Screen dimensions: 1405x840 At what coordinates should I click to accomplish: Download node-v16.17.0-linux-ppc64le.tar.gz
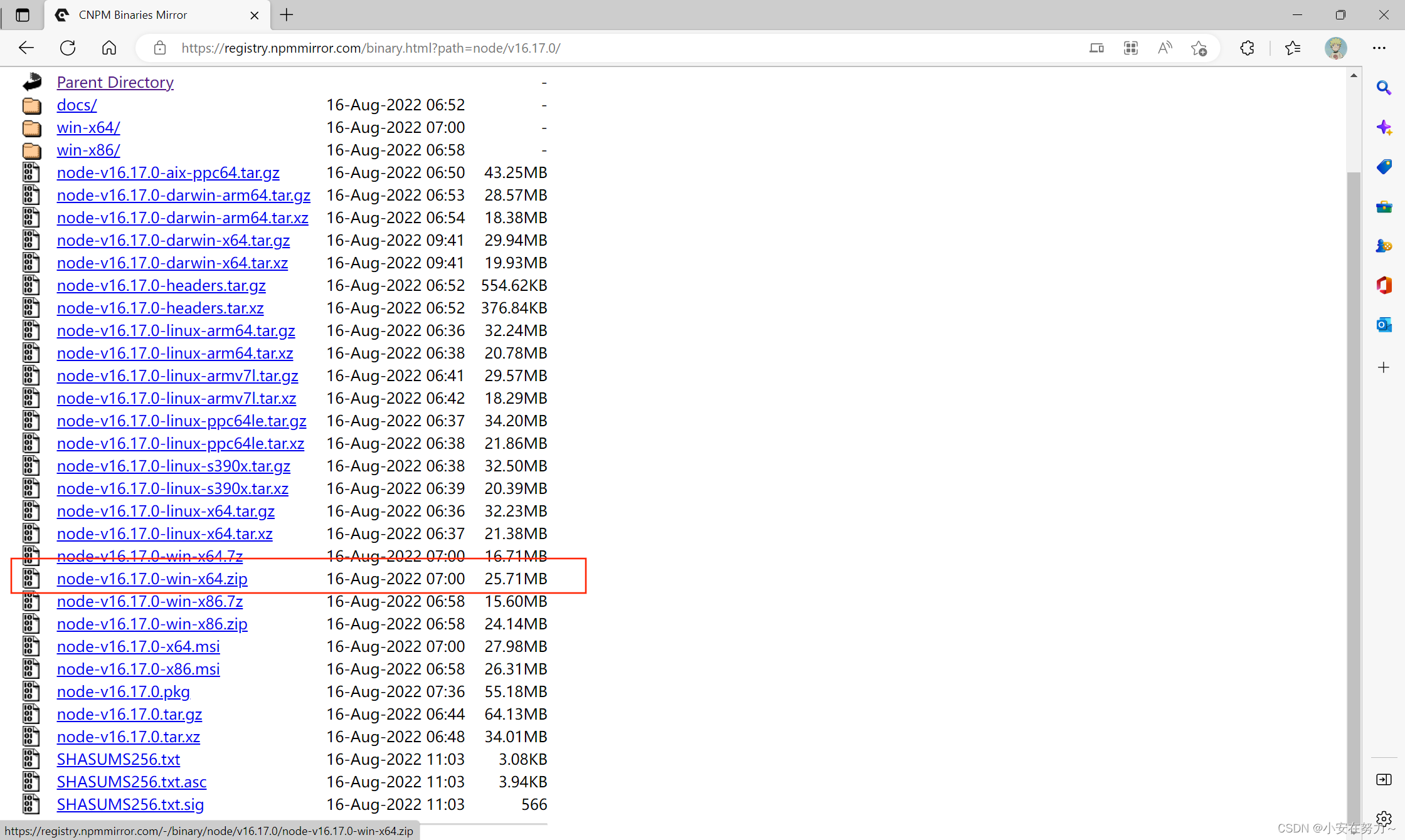tap(181, 421)
